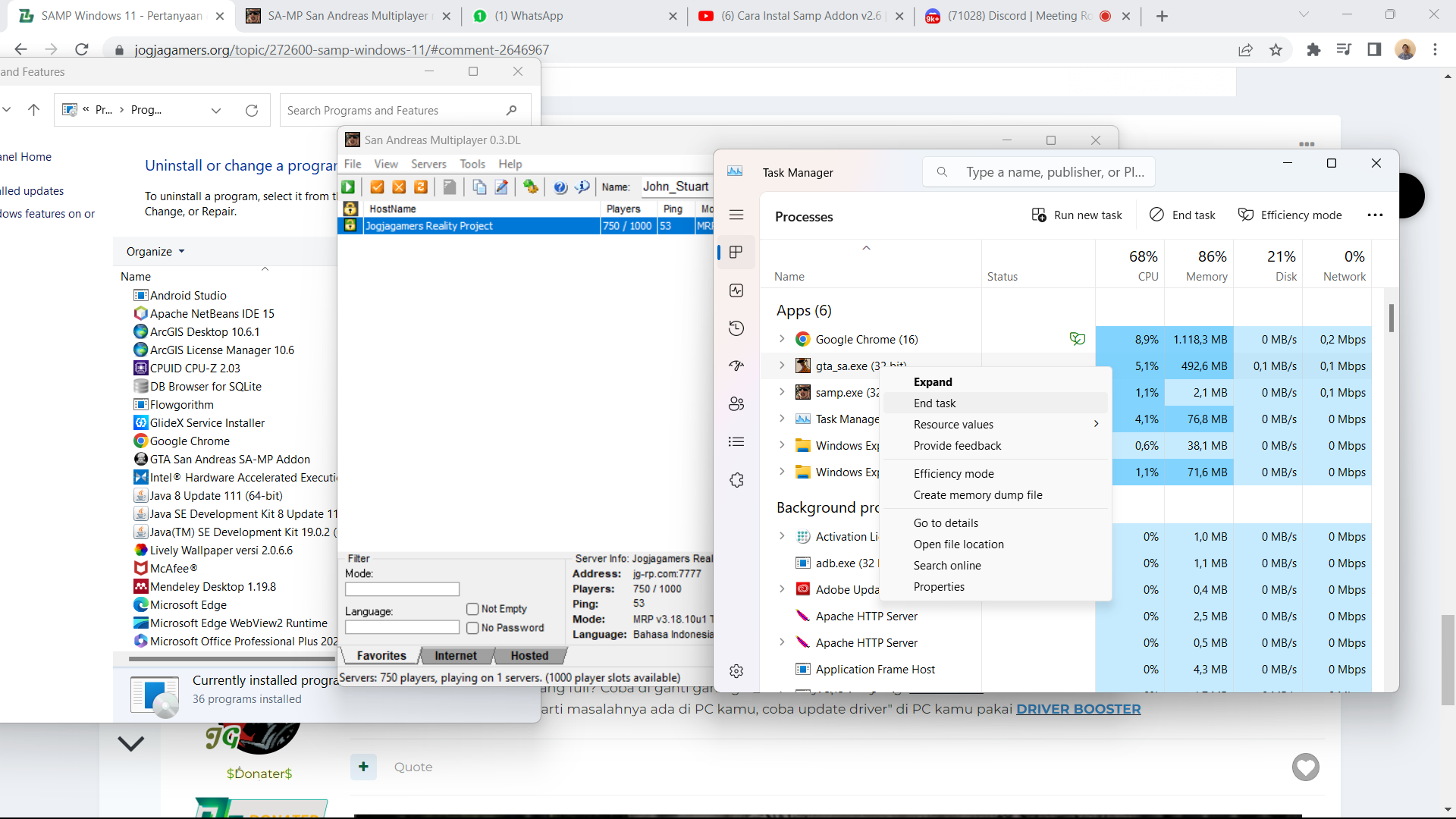Viewport: 1456px width, 819px height.
Task: Tick the No Password filter checkbox
Action: tap(472, 628)
